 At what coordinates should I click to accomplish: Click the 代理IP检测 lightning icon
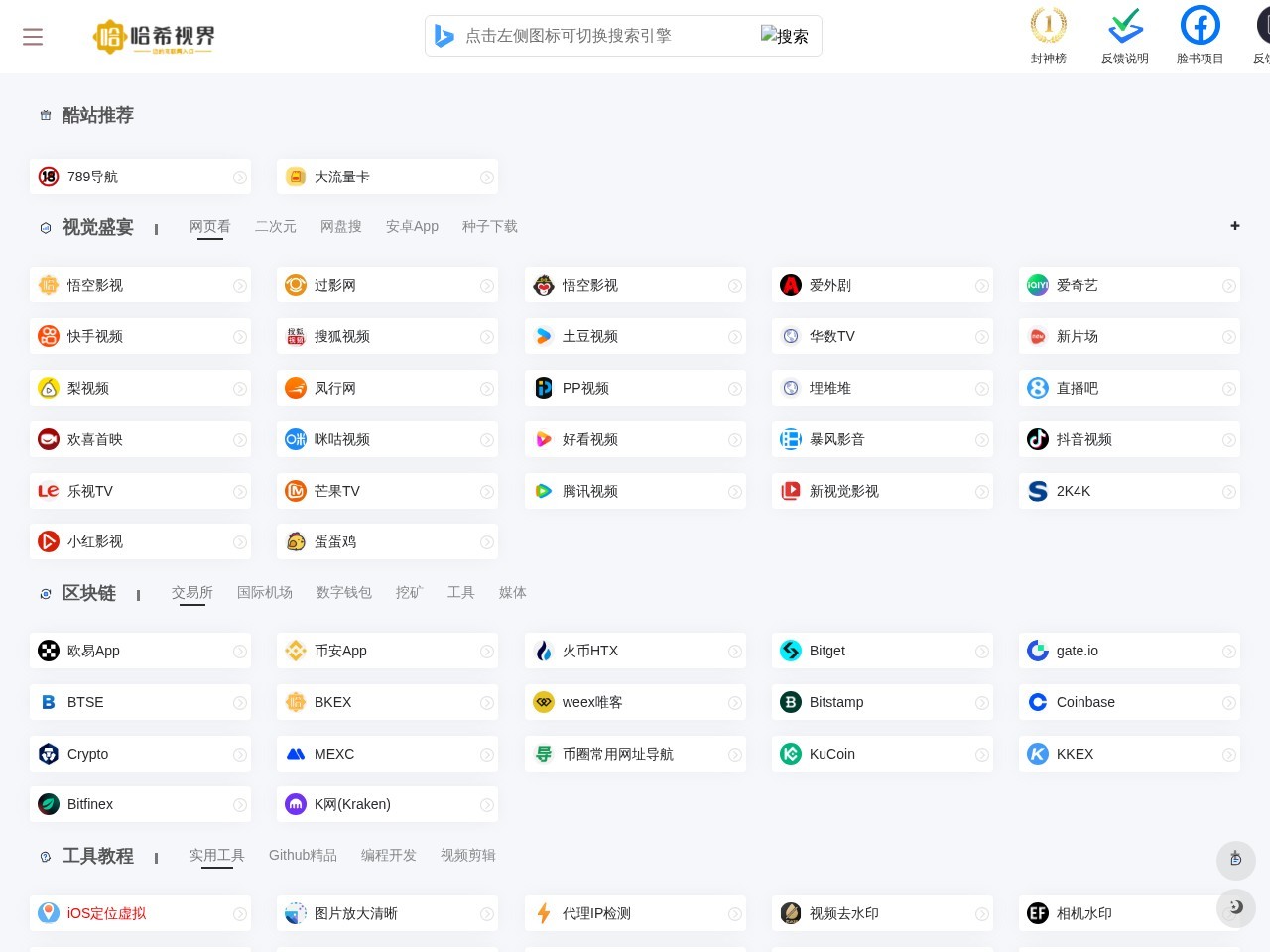(544, 913)
